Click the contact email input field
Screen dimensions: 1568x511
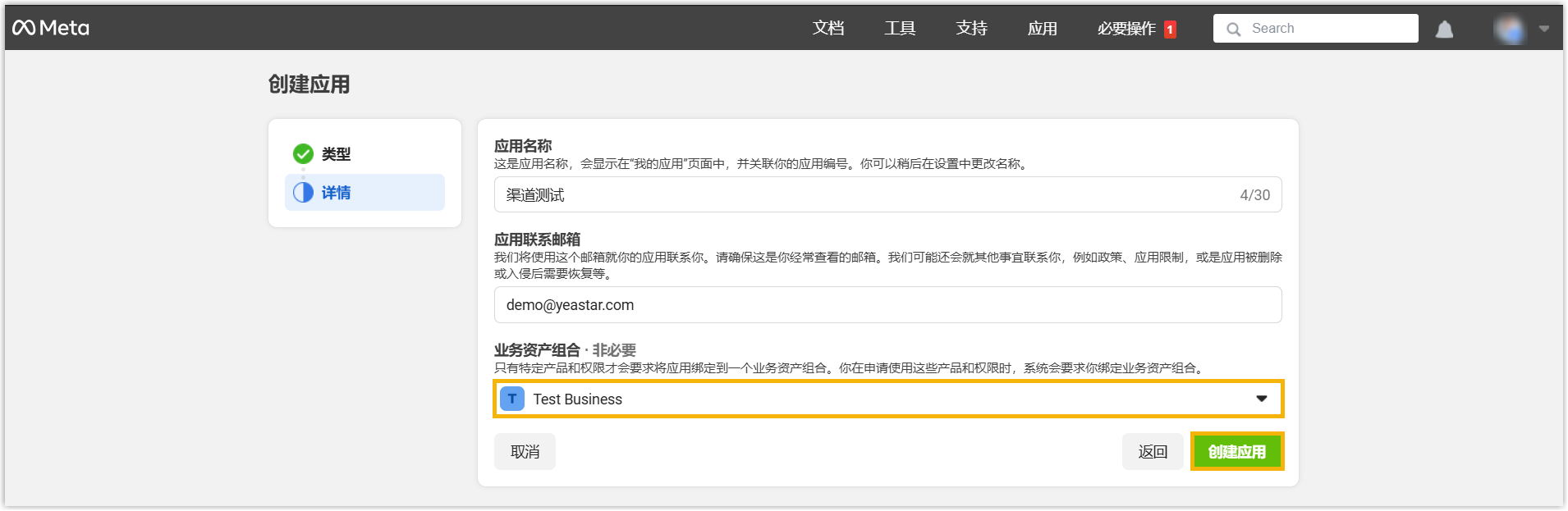(x=887, y=305)
